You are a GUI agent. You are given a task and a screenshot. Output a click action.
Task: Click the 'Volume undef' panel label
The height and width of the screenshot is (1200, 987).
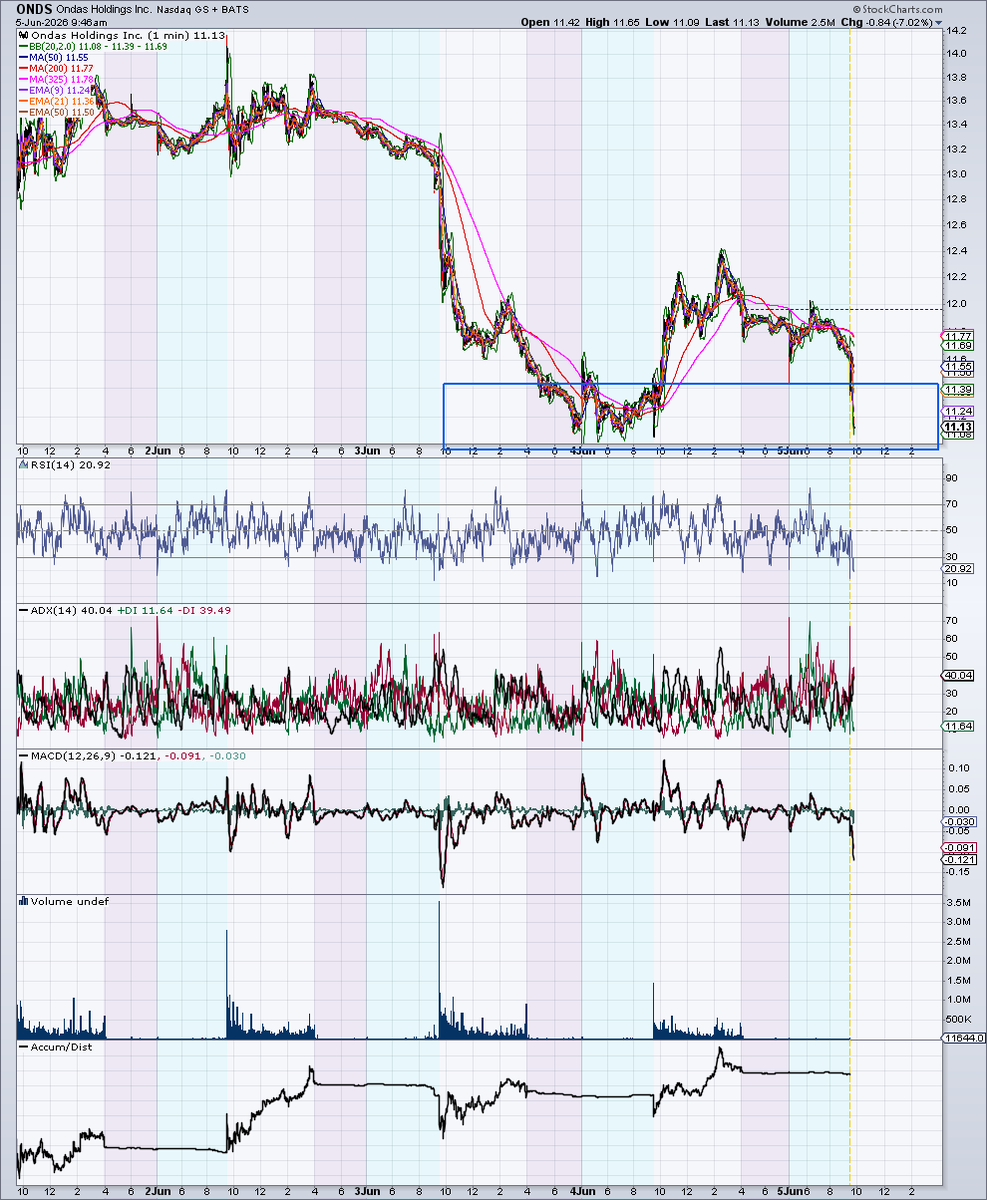point(64,901)
